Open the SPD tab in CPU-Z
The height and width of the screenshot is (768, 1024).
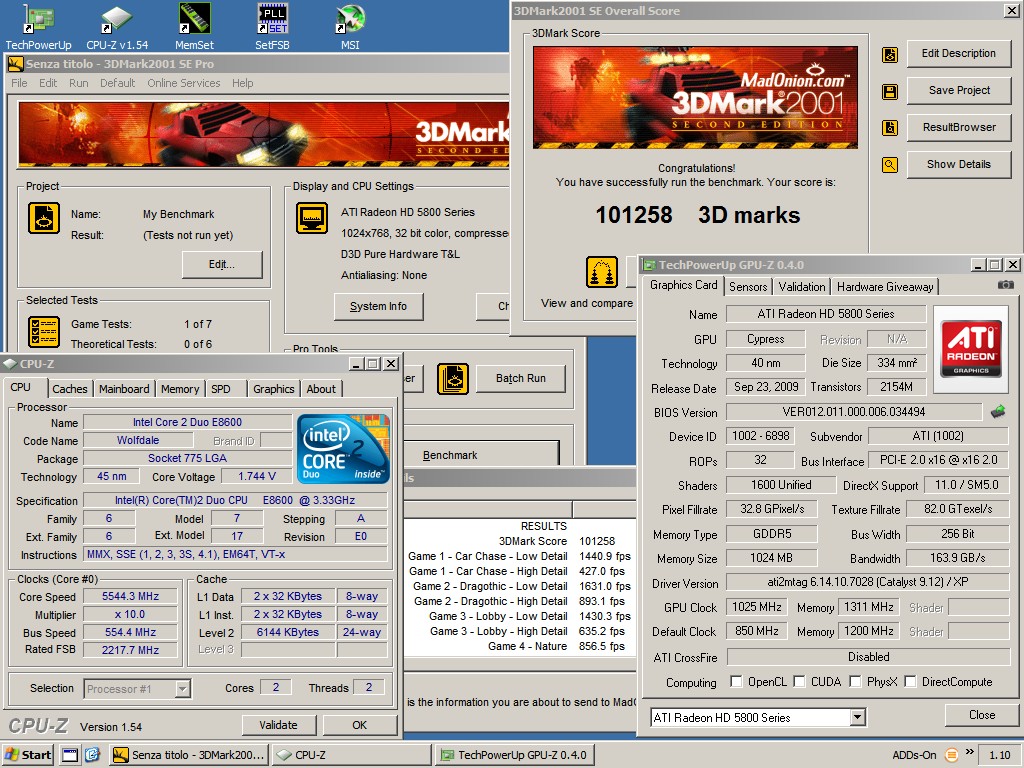pyautogui.click(x=221, y=389)
